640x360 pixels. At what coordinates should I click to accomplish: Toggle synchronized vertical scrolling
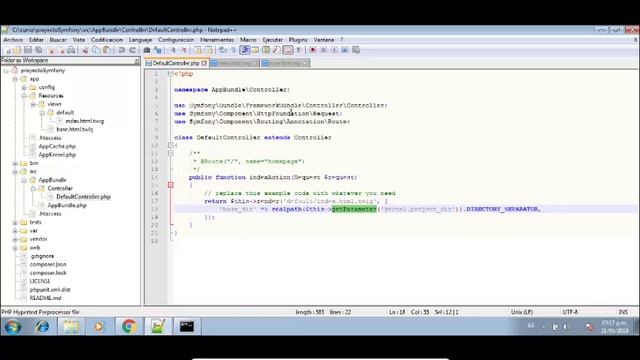pyautogui.click(x=198, y=50)
